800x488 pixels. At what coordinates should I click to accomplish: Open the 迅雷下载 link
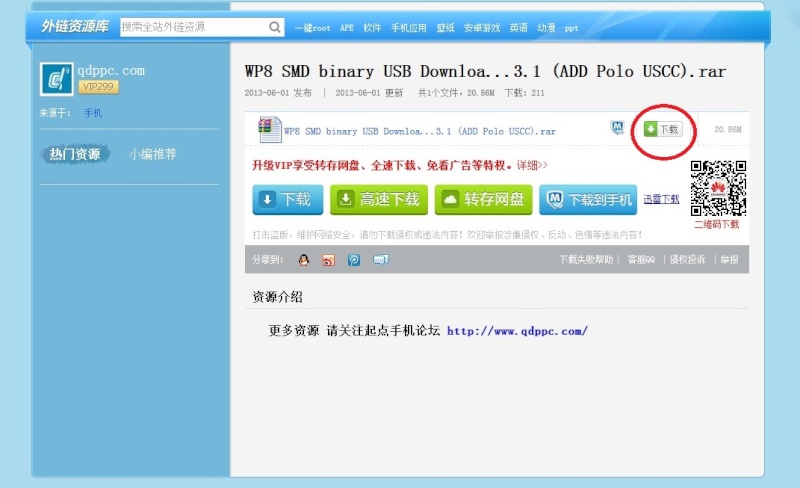click(661, 199)
